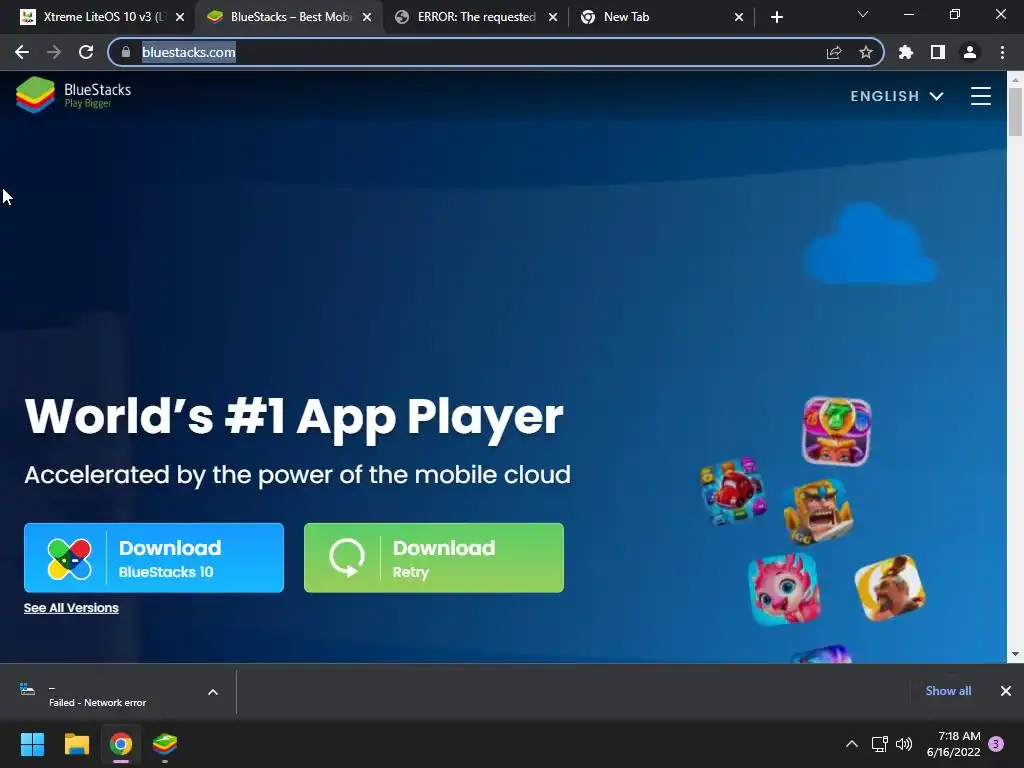Bookmark this page with the star
Screen dimensions: 1024x768
pyautogui.click(x=866, y=52)
